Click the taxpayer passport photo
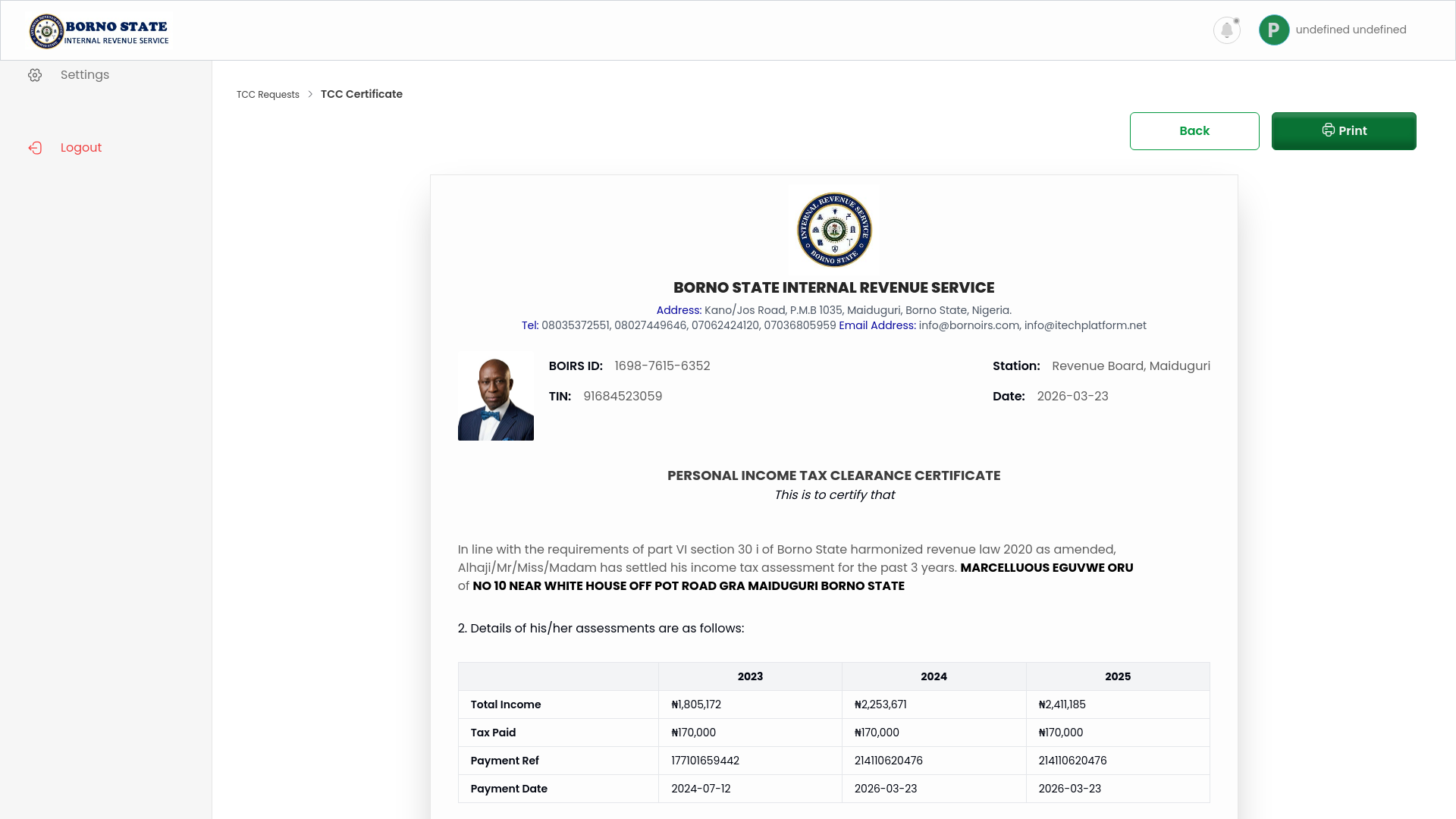1456x819 pixels. (x=496, y=397)
